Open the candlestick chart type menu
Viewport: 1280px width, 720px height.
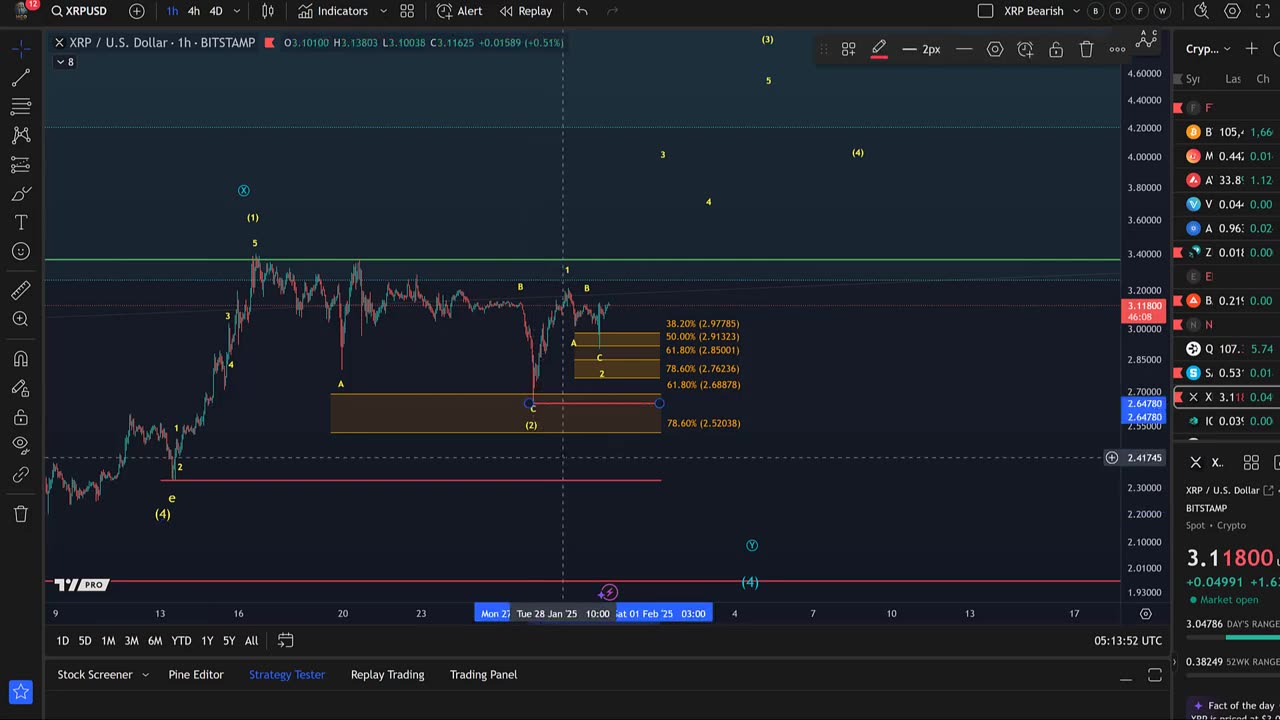pos(268,11)
